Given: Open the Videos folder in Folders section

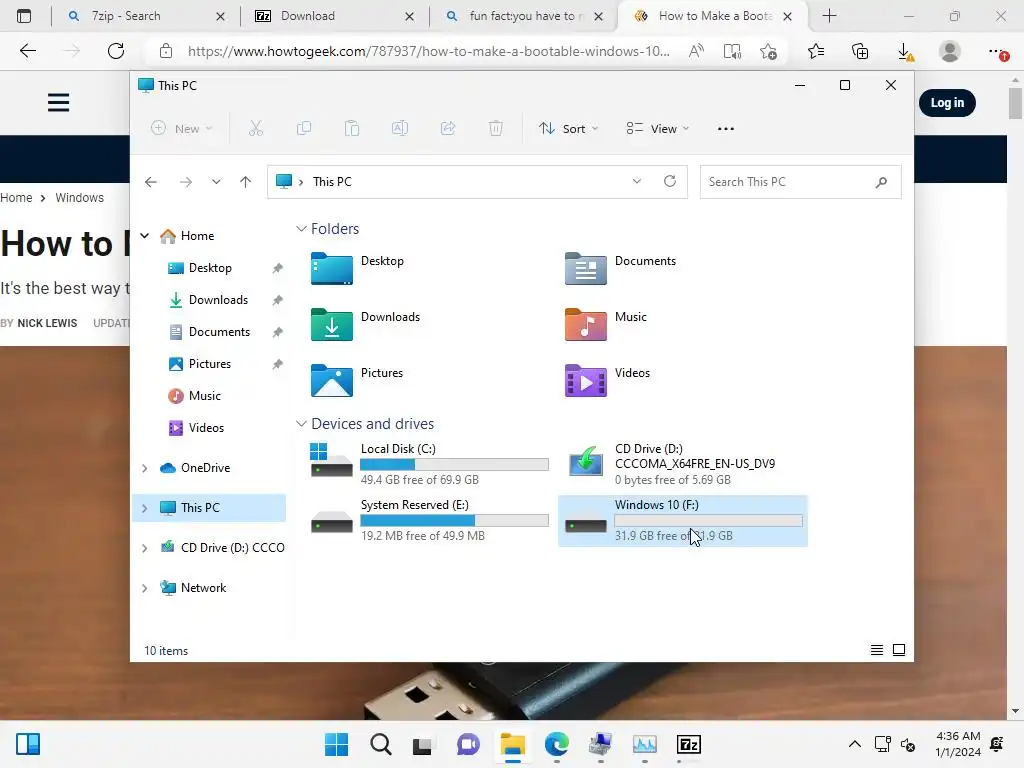Looking at the screenshot, I should pos(607,380).
